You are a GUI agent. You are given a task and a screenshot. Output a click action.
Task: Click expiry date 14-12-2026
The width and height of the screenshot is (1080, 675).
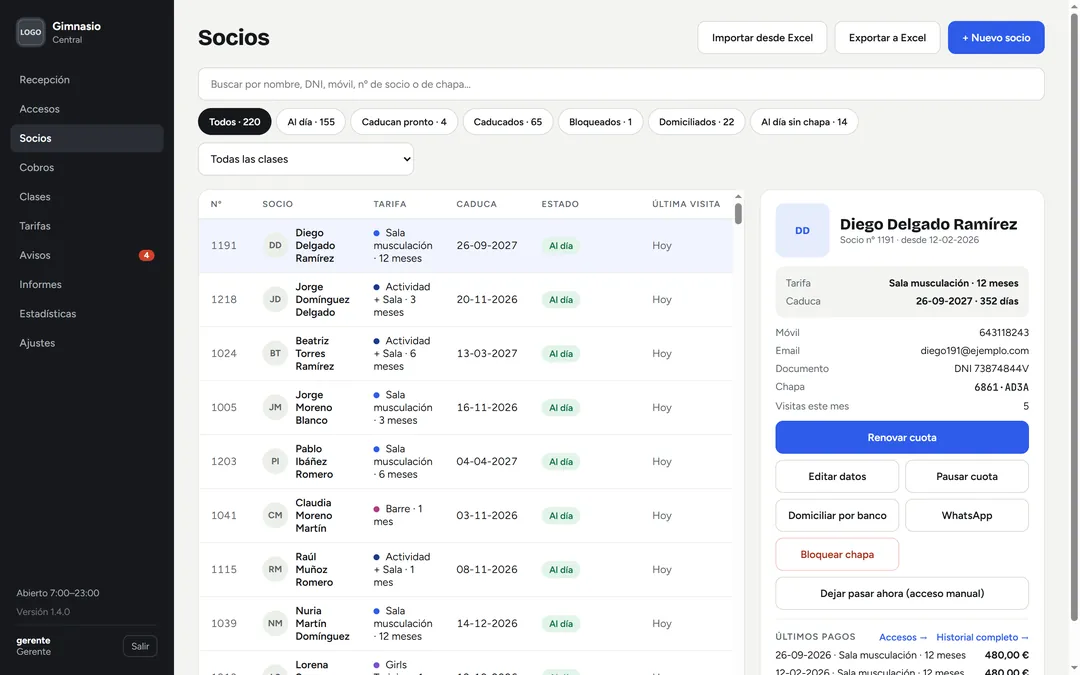[x=486, y=623]
